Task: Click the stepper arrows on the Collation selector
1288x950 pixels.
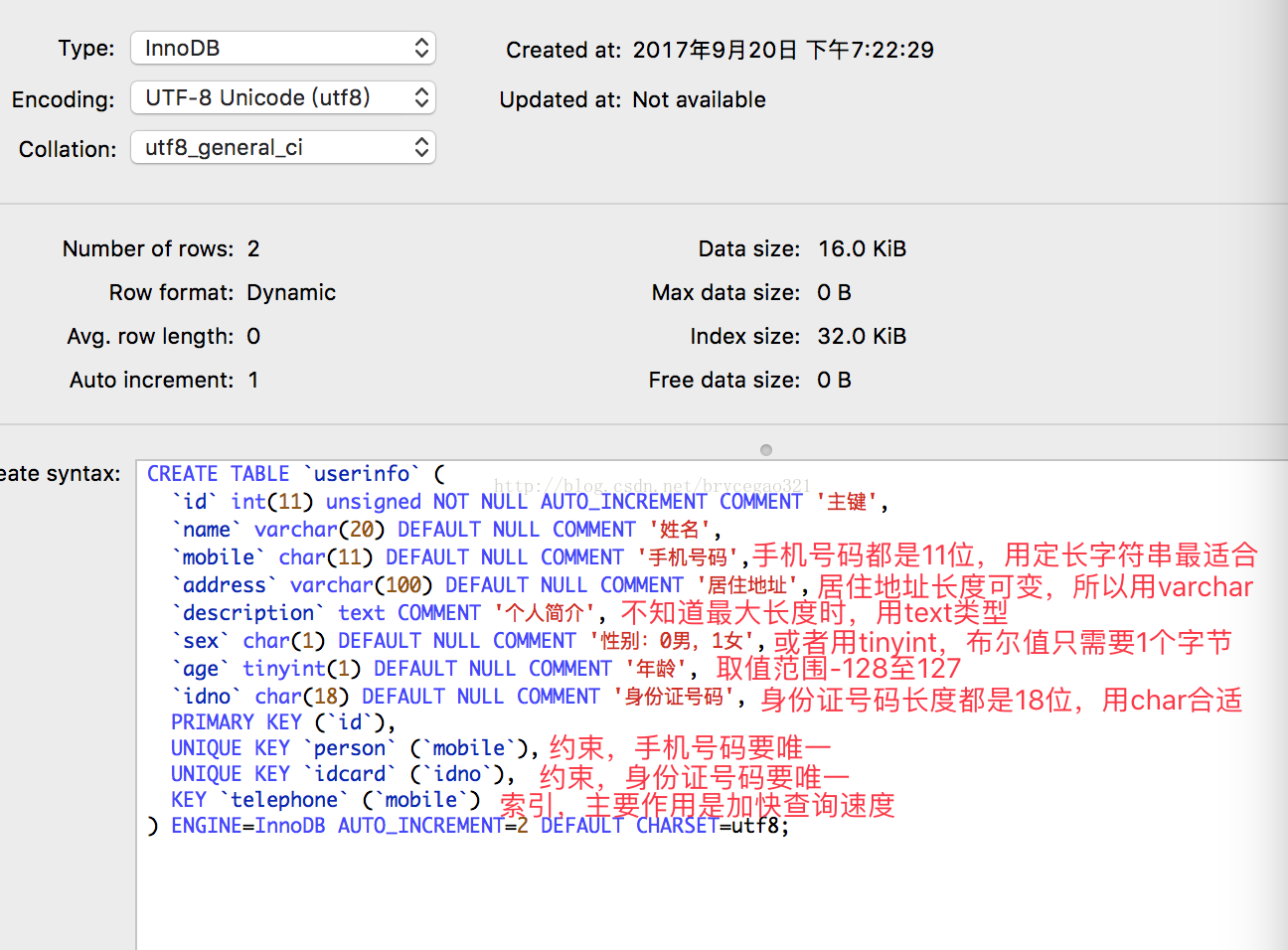Action: (424, 147)
